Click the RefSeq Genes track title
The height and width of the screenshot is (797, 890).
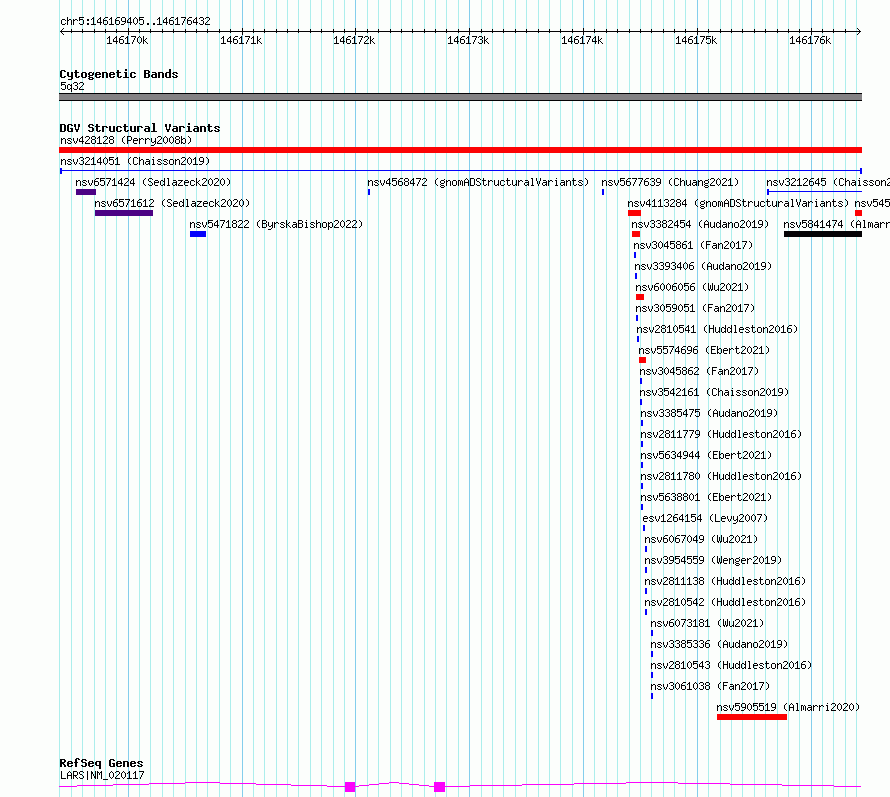point(101,764)
